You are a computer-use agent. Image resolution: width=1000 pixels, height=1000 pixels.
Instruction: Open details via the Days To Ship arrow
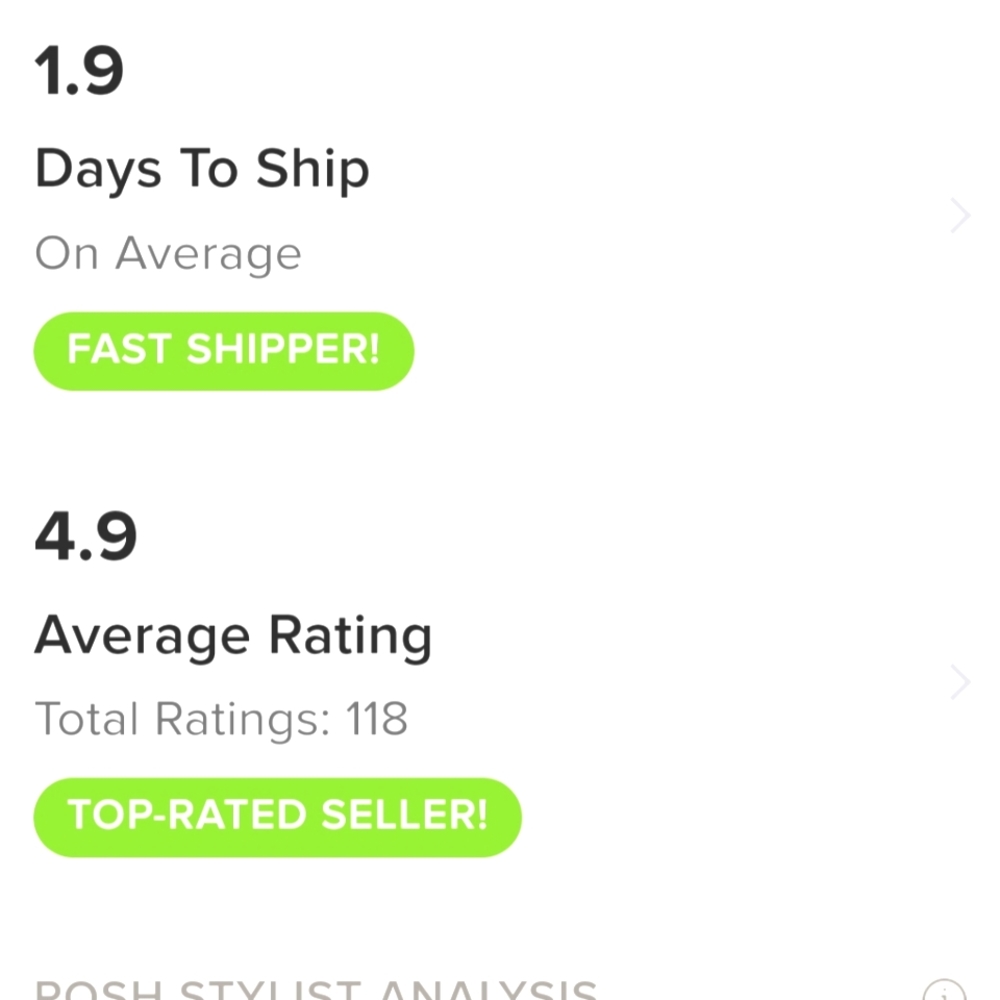(958, 215)
